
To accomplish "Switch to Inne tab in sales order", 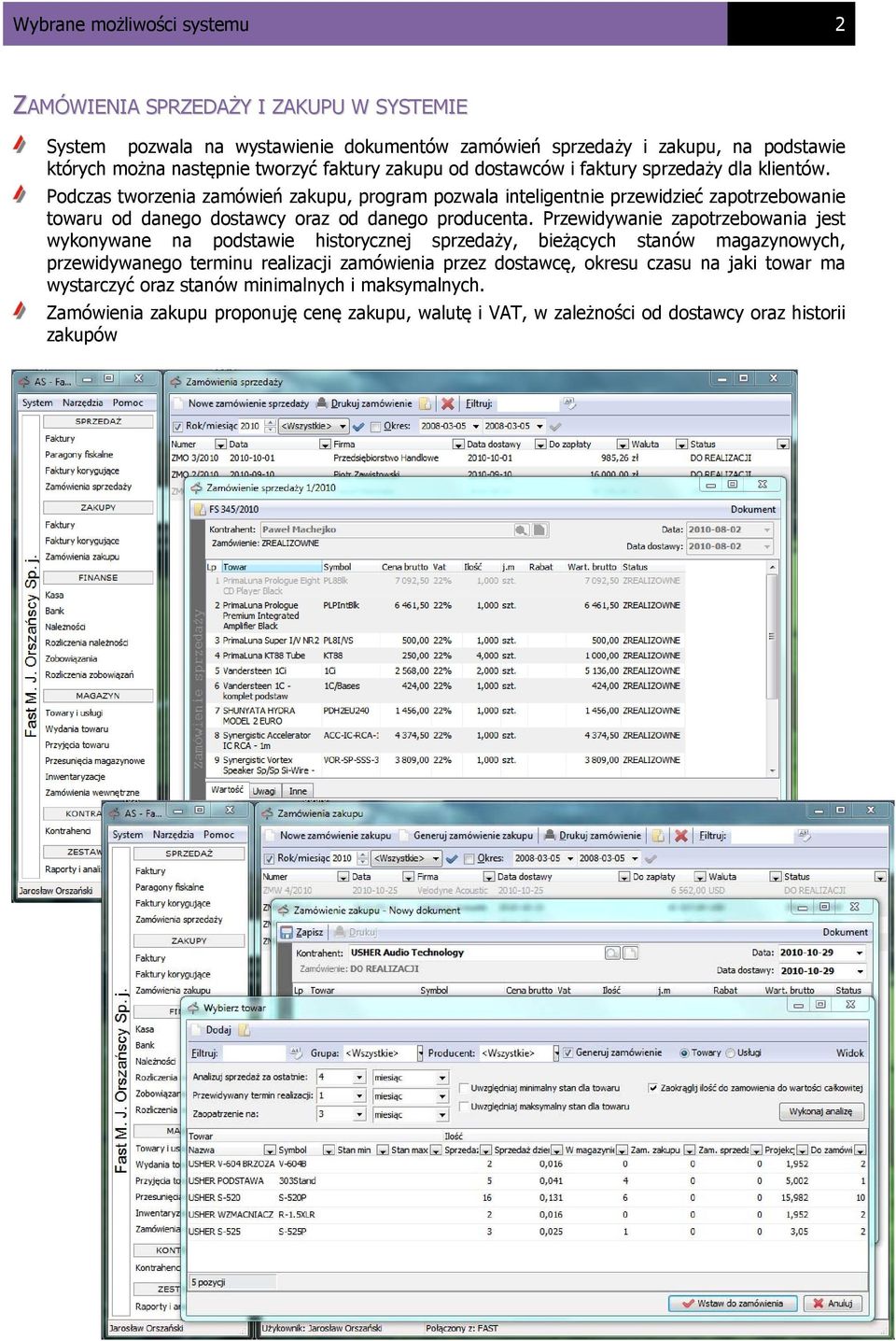I will point(298,791).
